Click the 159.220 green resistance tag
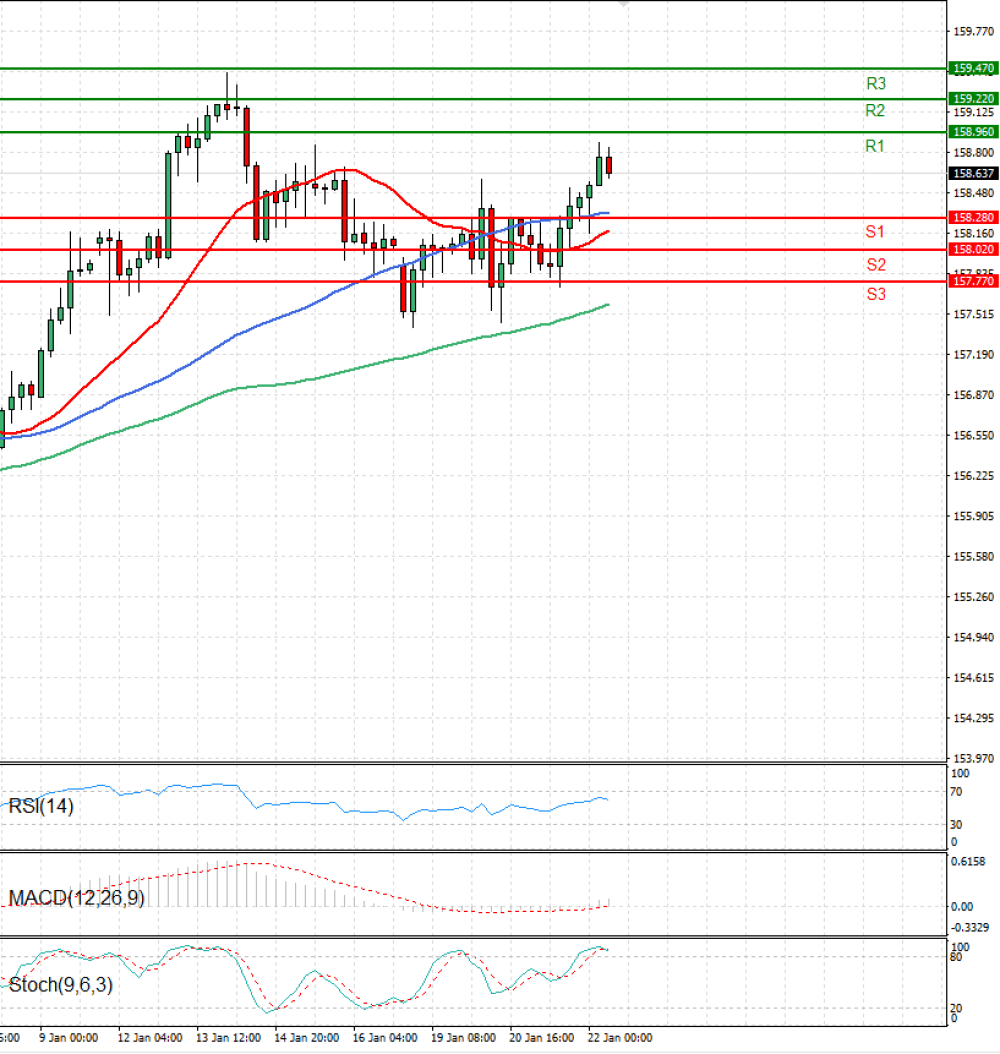 point(973,99)
